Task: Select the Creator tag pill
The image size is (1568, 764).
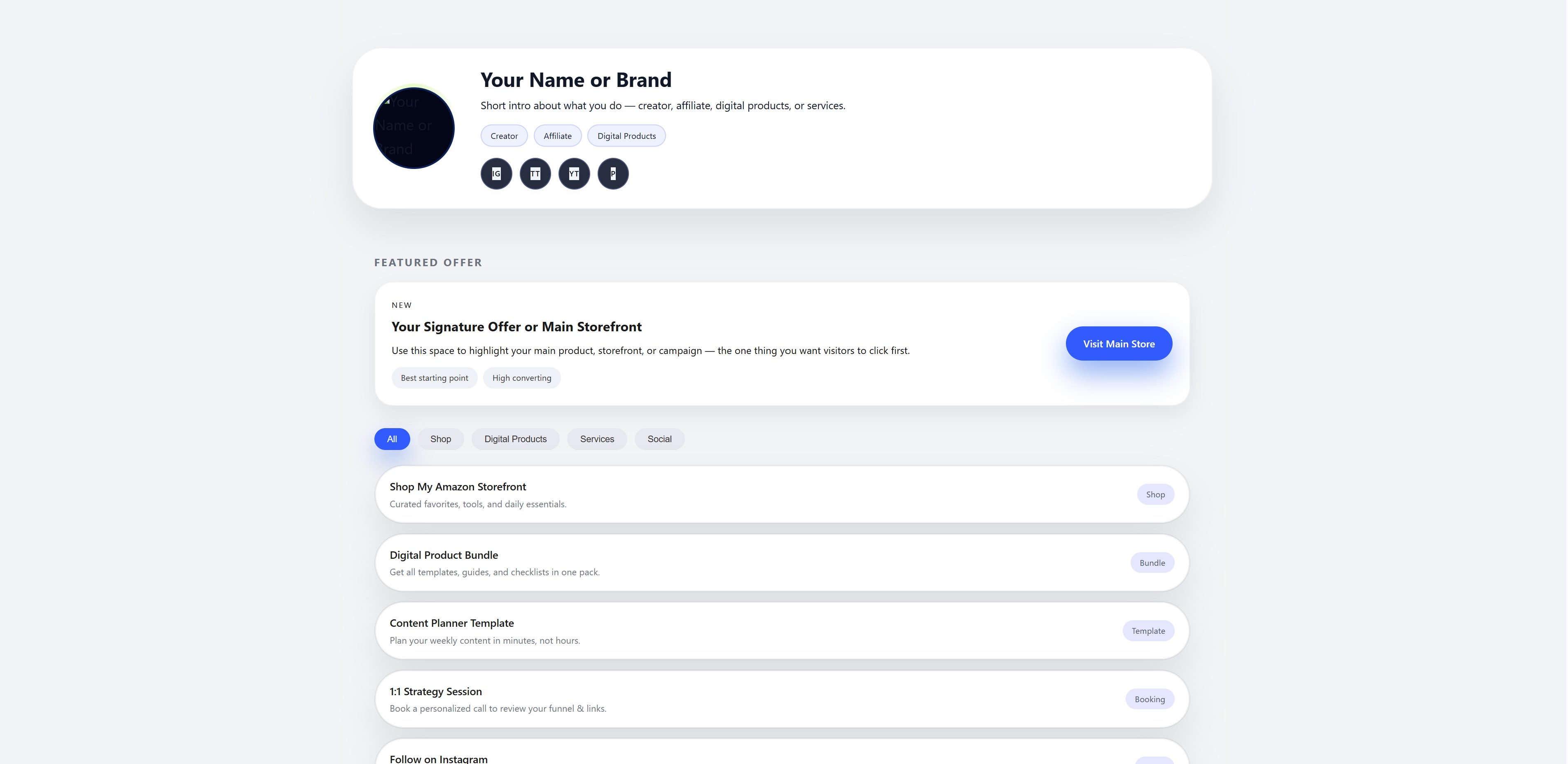Action: pyautogui.click(x=503, y=135)
